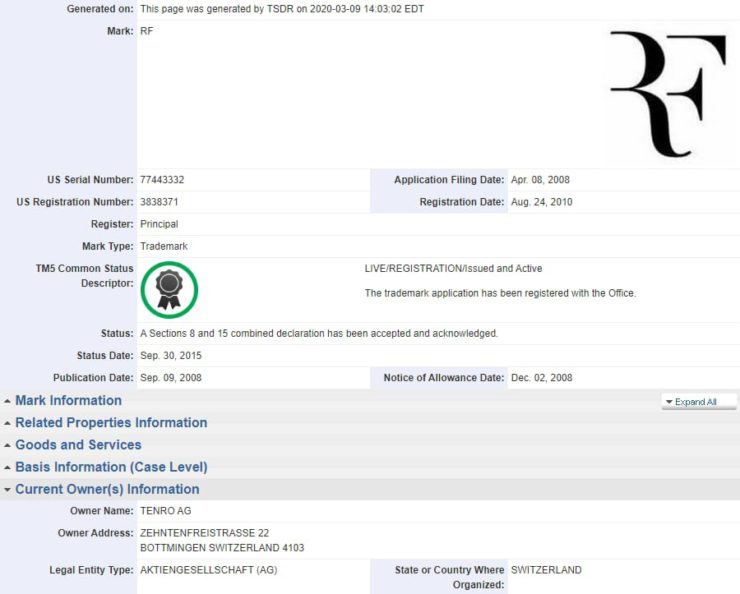740x594 pixels.
Task: Click the Registration Date Aug. 24, 2010
Action: pos(542,202)
